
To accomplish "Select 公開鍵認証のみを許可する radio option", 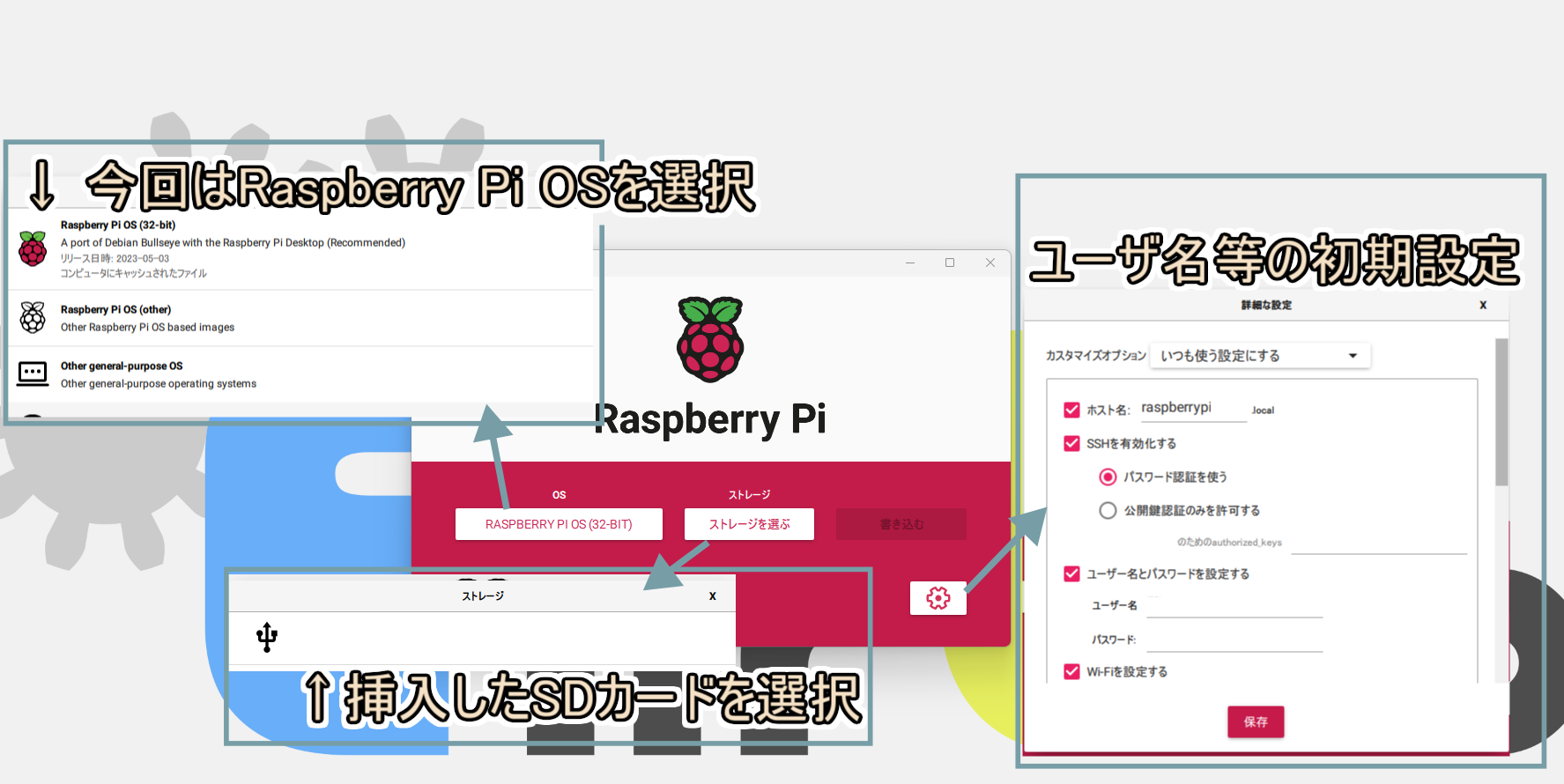I will 1108,510.
